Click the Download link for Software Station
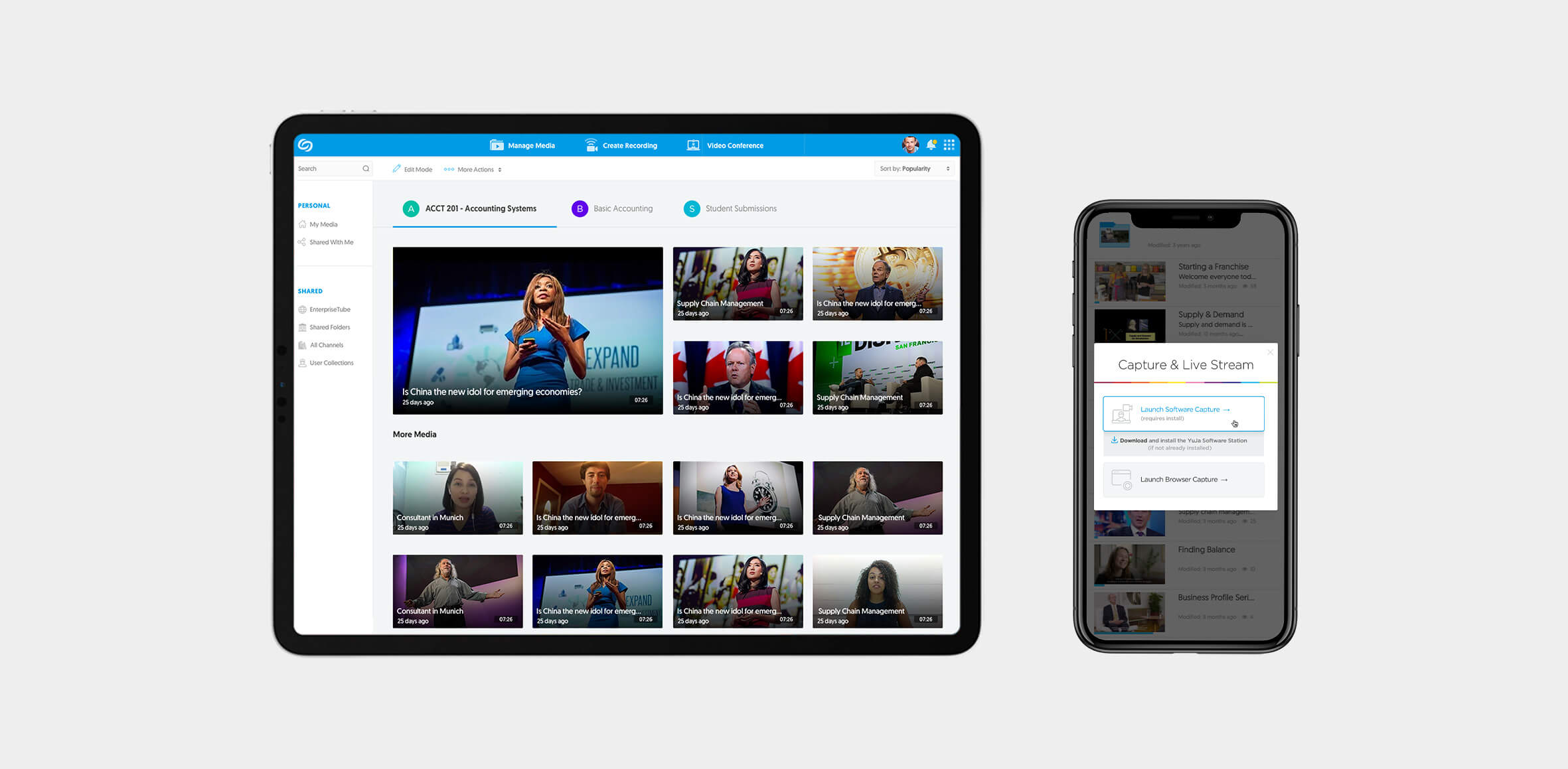This screenshot has height=769, width=1568. [1133, 441]
